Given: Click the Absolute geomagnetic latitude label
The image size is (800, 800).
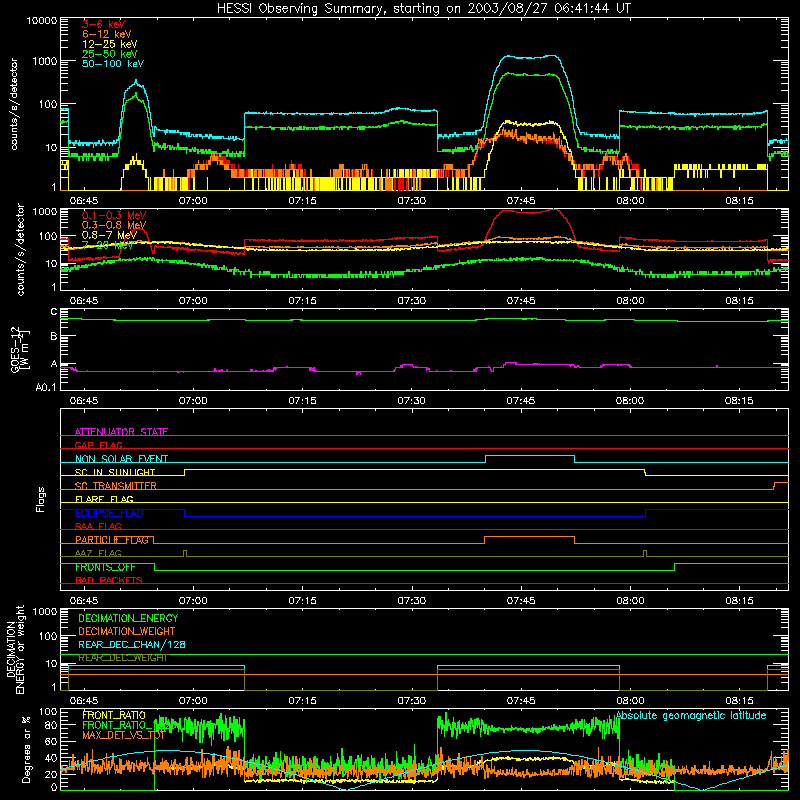Looking at the screenshot, I should [691, 716].
